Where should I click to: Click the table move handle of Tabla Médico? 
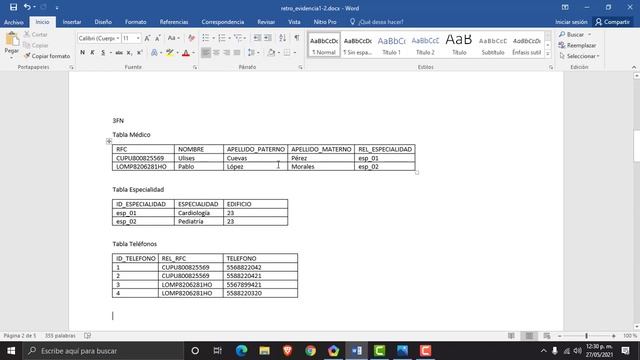tap(109, 141)
